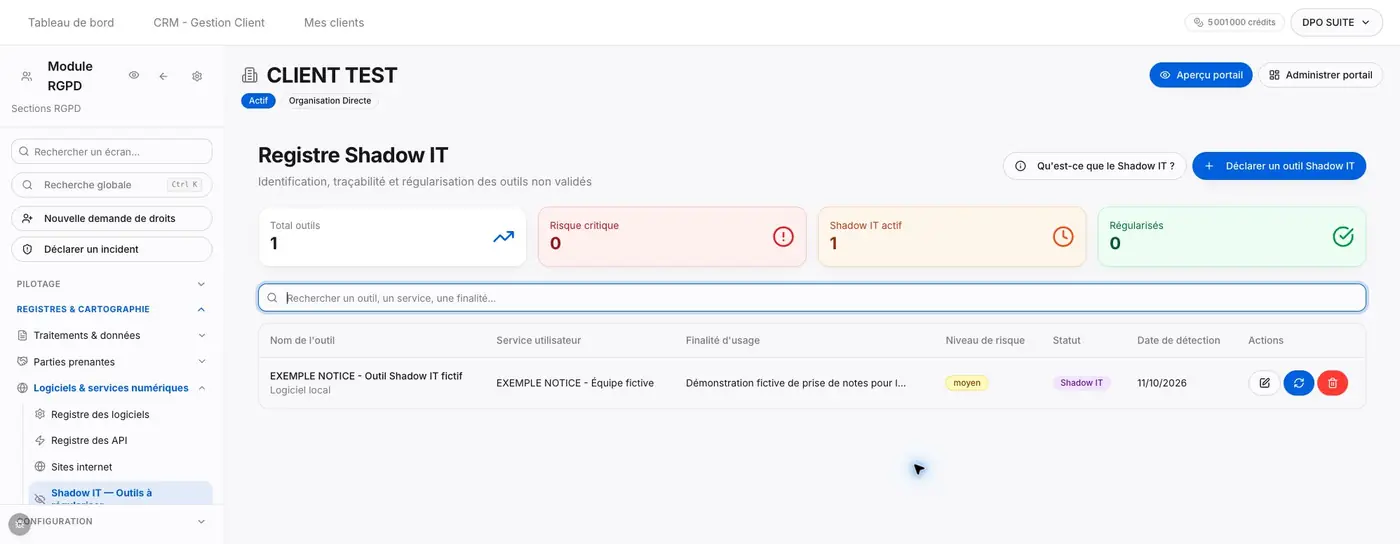Open Registre des logiciels
Viewport: 1400px width, 544px height.
point(100,414)
